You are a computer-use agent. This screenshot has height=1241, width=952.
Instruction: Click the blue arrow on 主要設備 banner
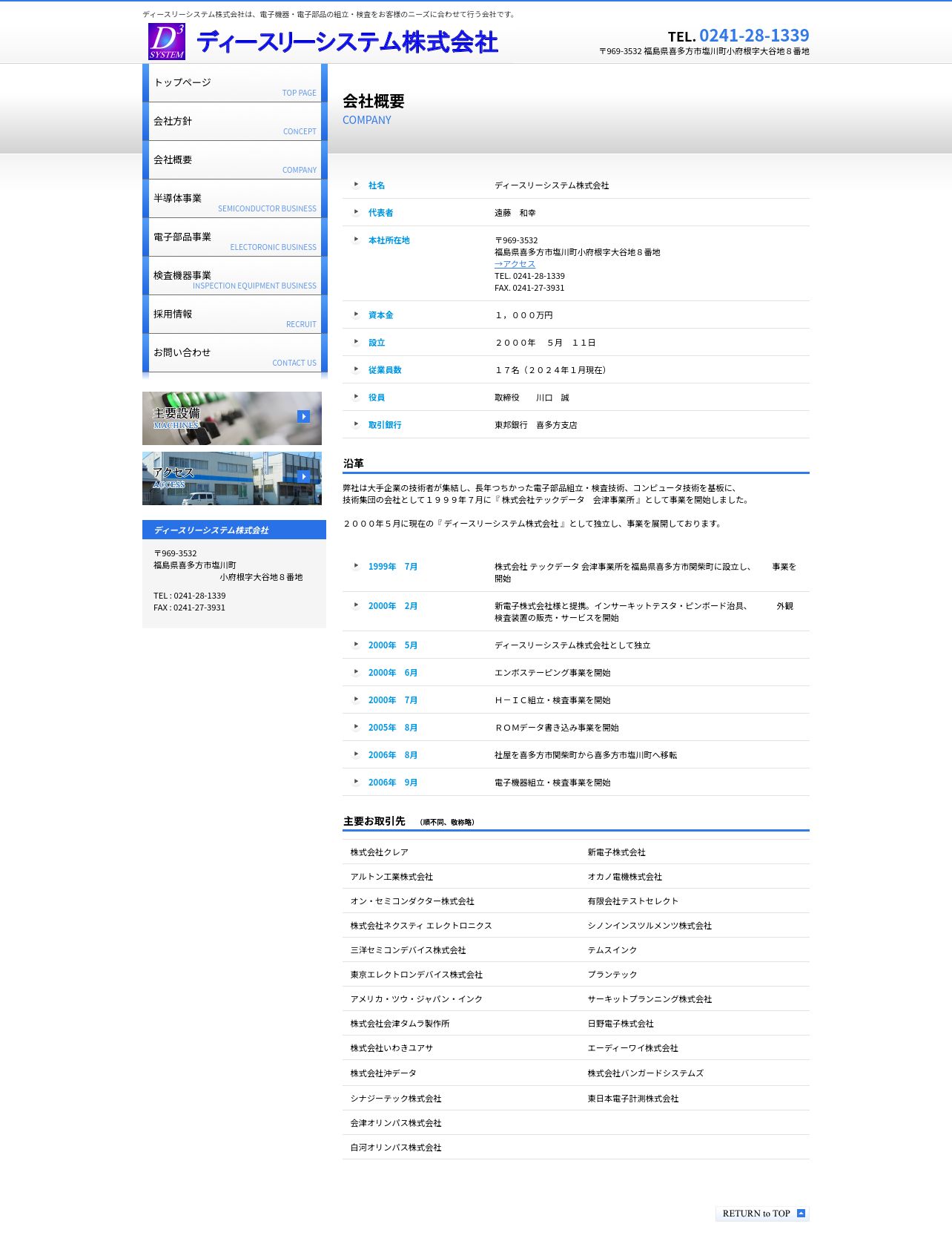coord(303,417)
